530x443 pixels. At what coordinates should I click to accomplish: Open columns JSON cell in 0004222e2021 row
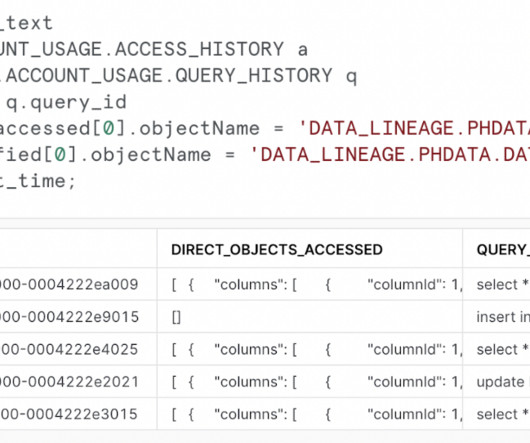pos(310,382)
